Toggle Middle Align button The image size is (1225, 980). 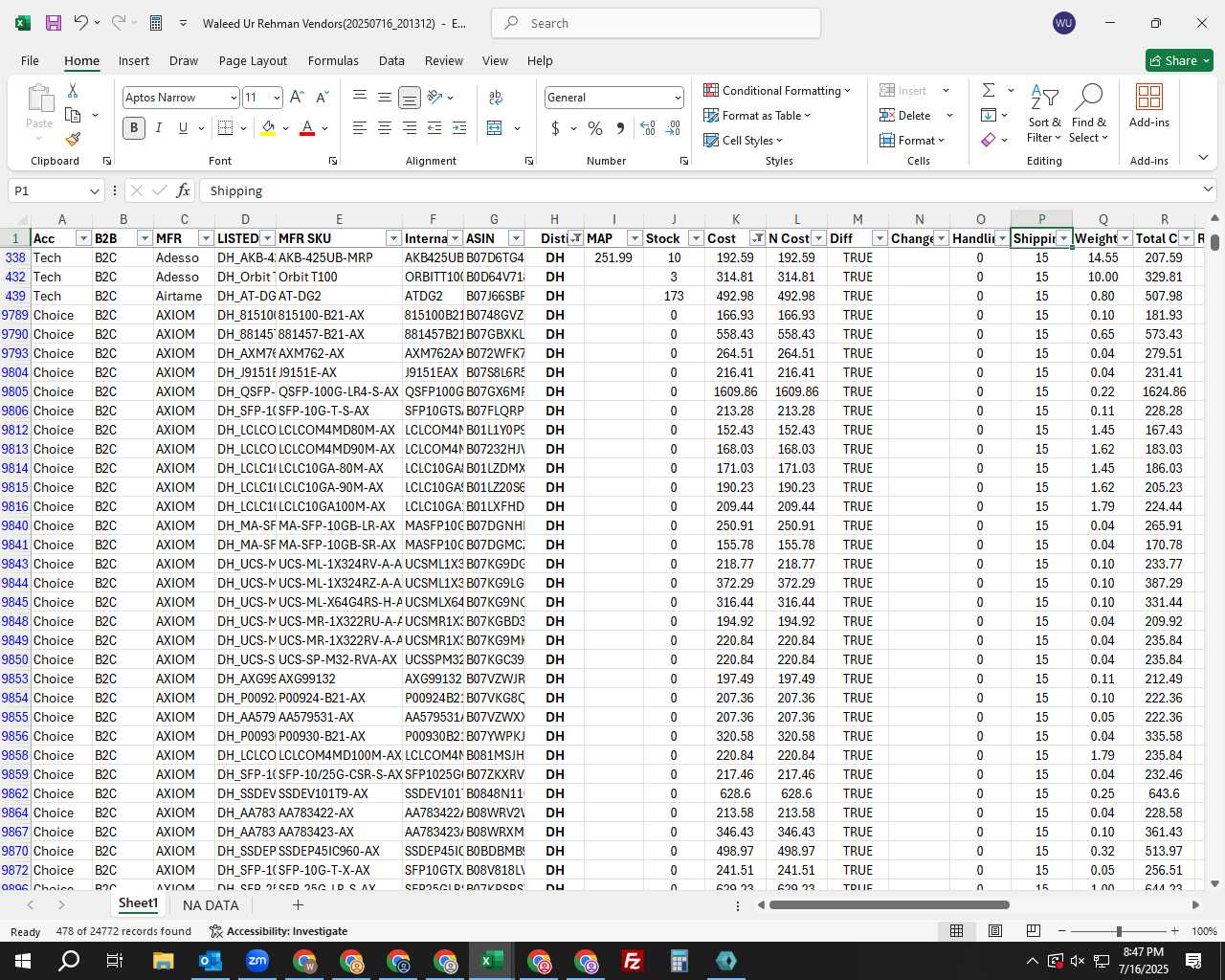click(x=385, y=98)
